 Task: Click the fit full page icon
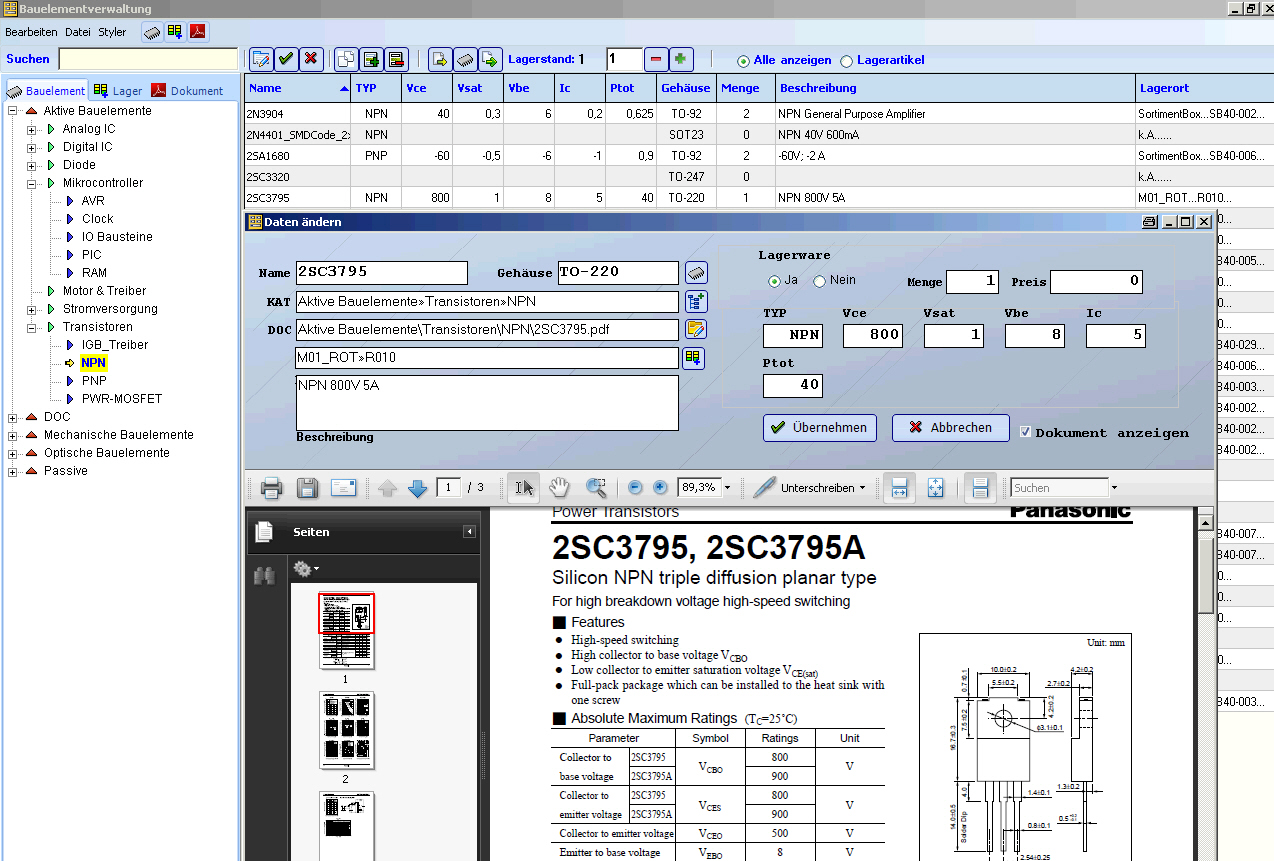pyautogui.click(x=936, y=488)
